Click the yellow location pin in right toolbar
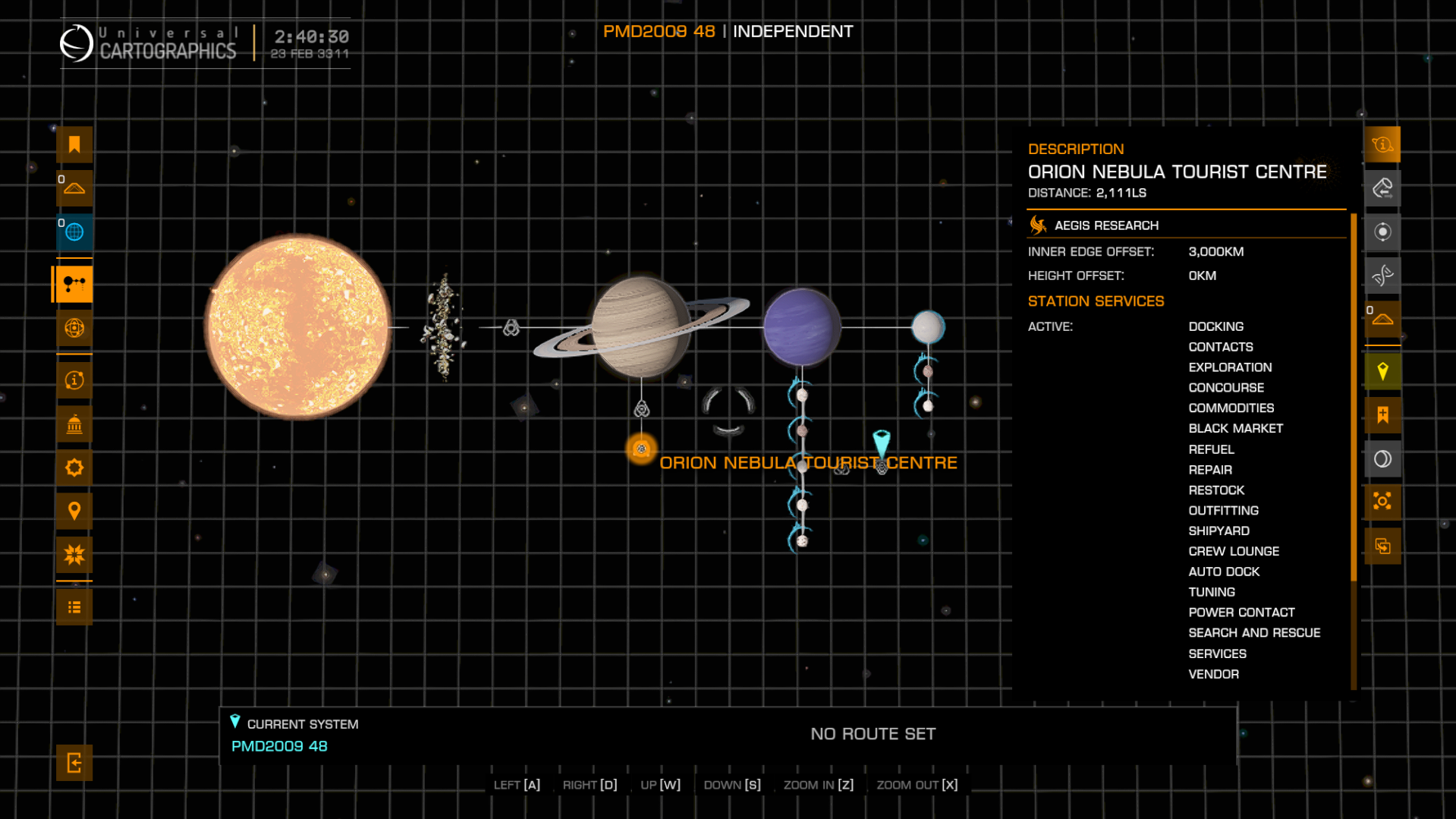 click(1382, 372)
